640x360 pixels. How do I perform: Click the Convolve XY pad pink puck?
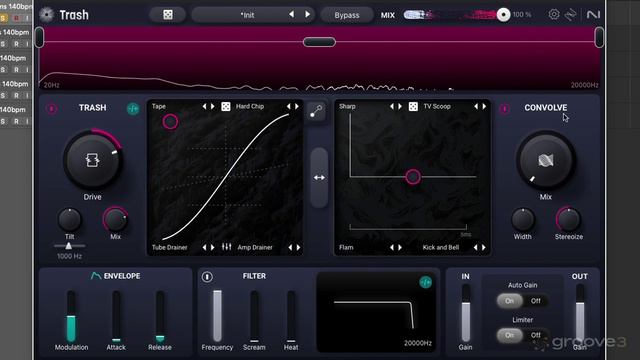[x=413, y=177]
